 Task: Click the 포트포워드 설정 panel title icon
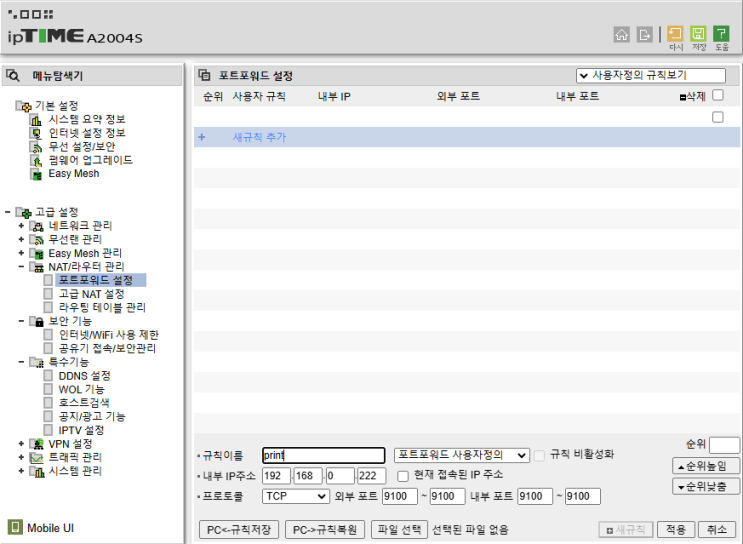[x=204, y=75]
